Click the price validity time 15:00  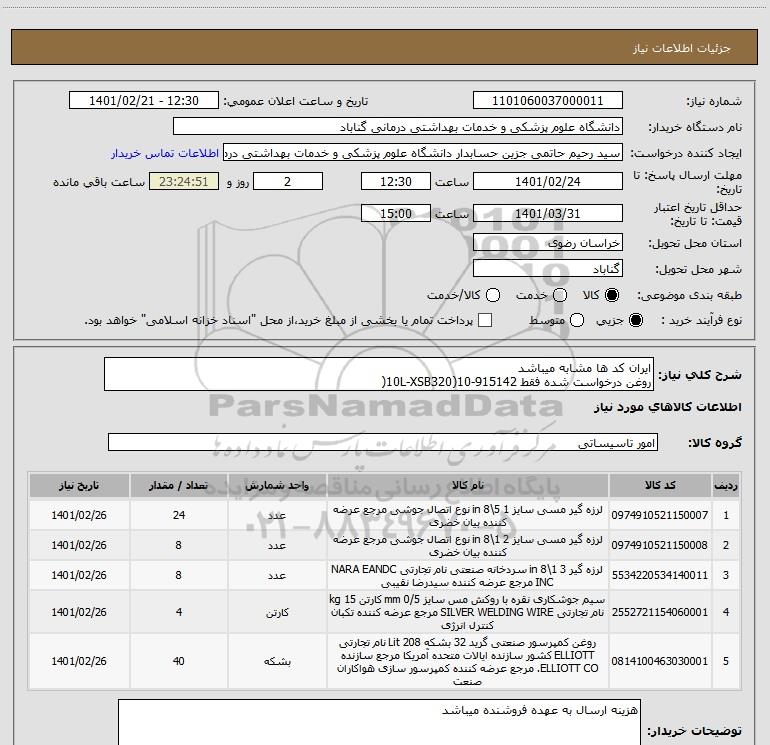[396, 214]
